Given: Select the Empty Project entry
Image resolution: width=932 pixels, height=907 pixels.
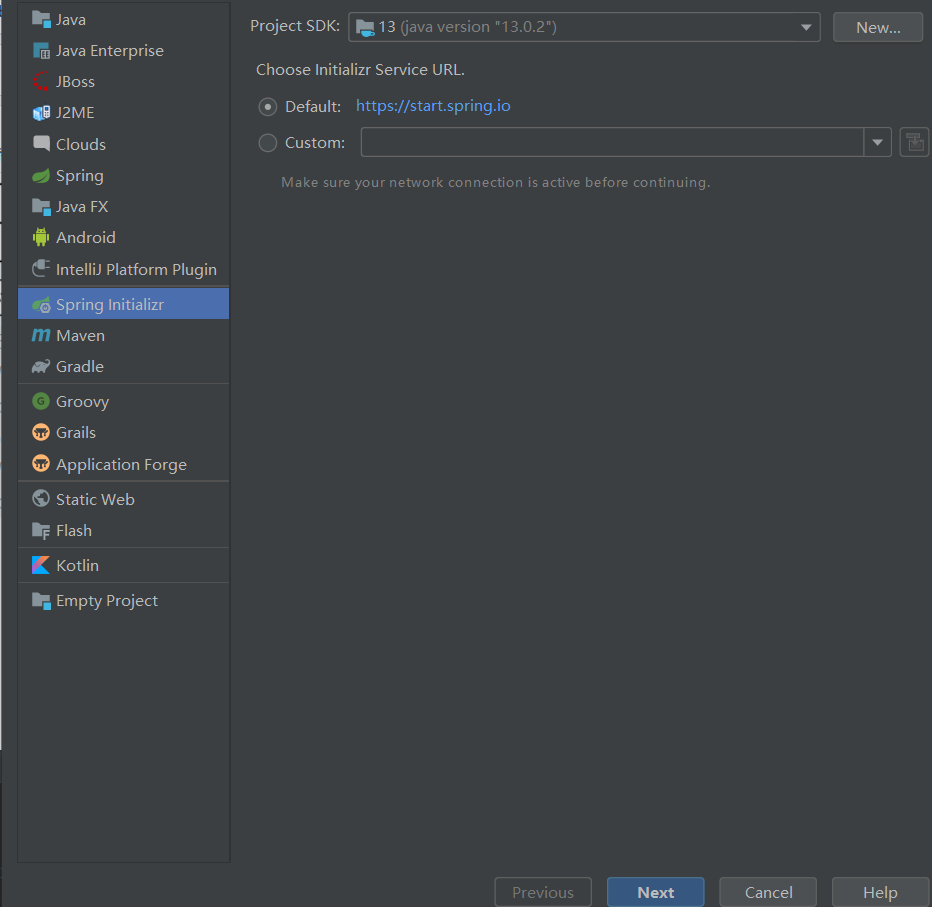Looking at the screenshot, I should click(x=124, y=601).
